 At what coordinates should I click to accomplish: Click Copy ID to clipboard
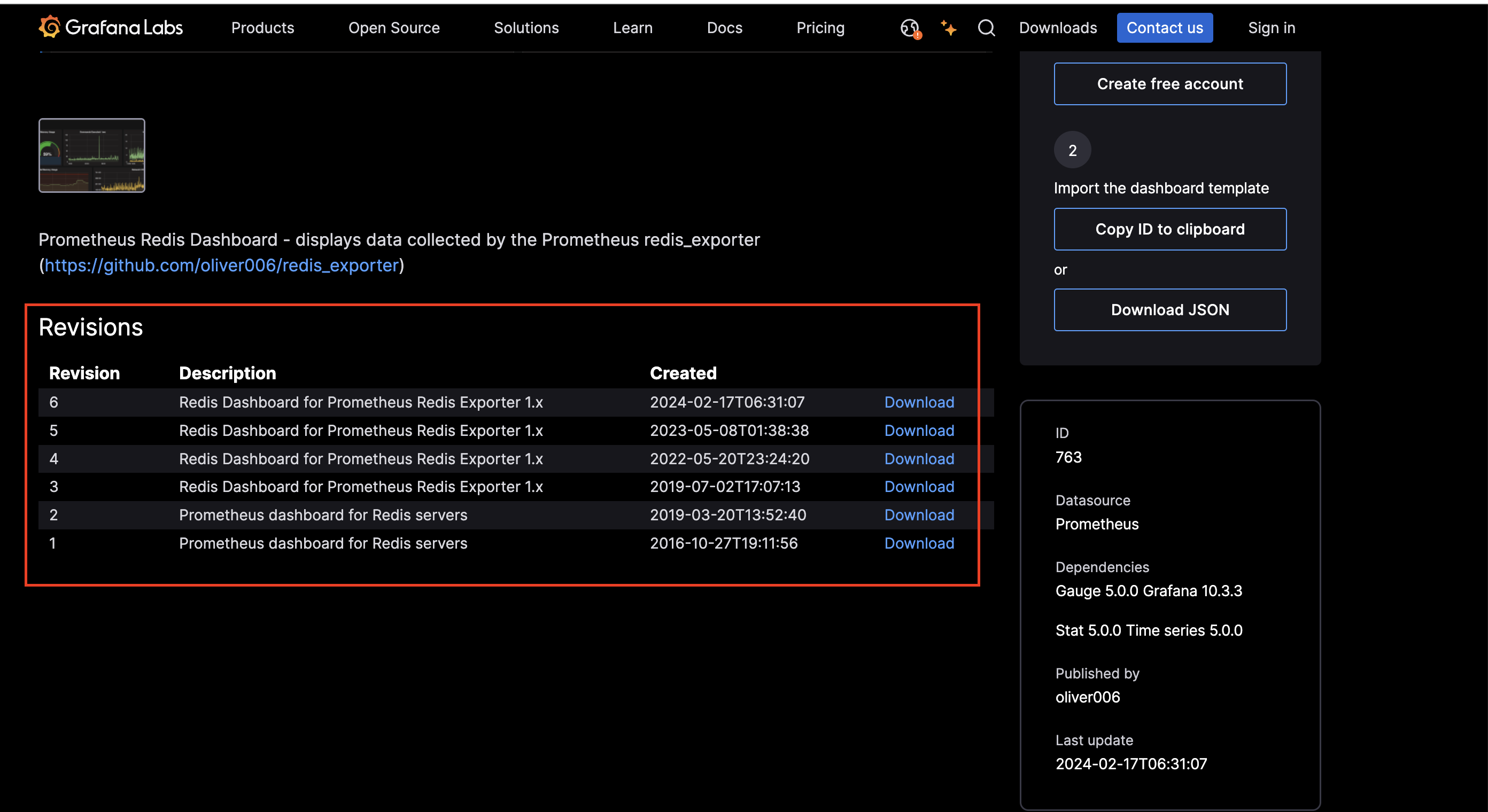click(1169, 229)
